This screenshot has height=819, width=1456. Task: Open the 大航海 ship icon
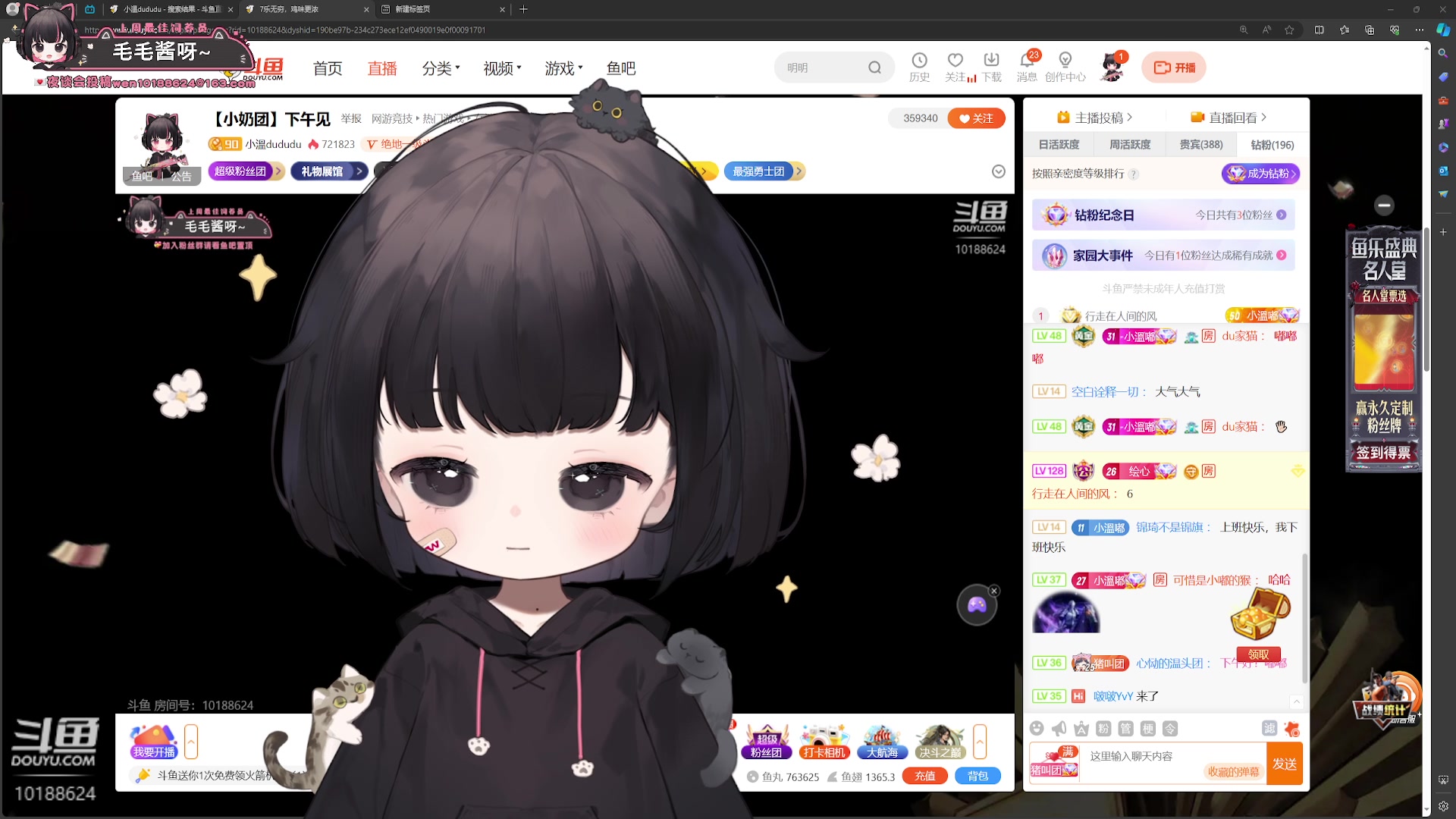point(882,742)
